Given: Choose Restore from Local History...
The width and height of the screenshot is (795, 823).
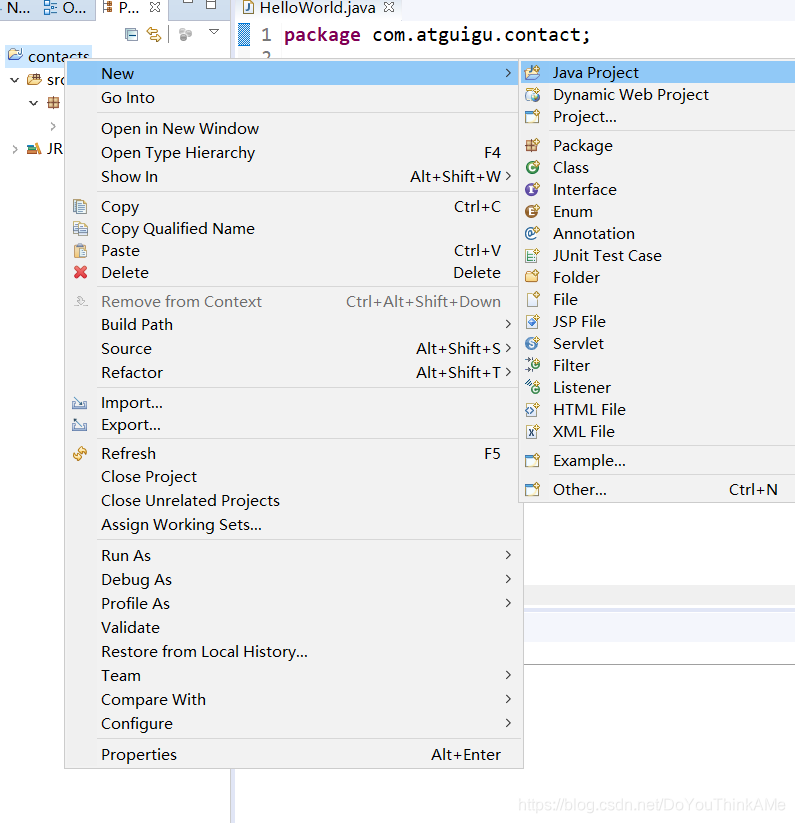Looking at the screenshot, I should click(x=294, y=652).
